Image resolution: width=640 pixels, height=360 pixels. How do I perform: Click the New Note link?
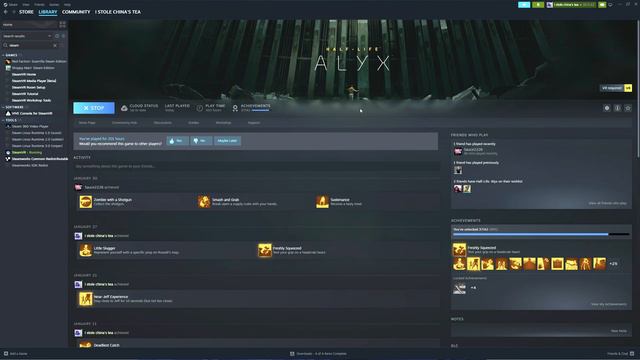click(619, 331)
